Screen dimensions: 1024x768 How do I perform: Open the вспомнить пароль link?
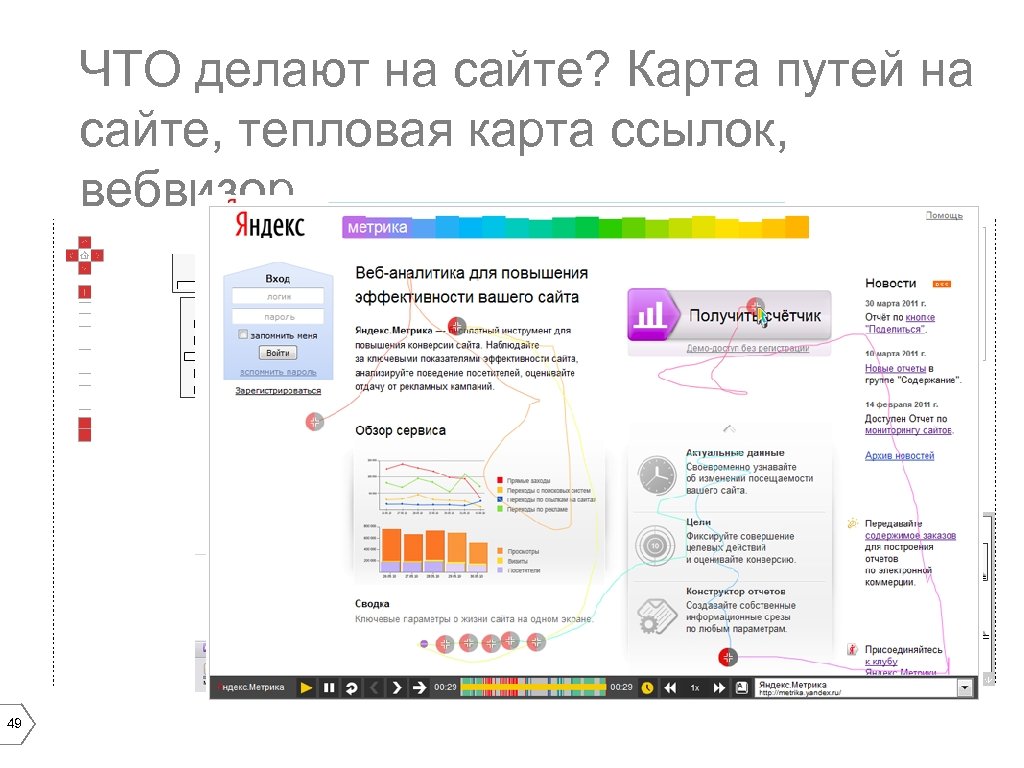point(278,372)
